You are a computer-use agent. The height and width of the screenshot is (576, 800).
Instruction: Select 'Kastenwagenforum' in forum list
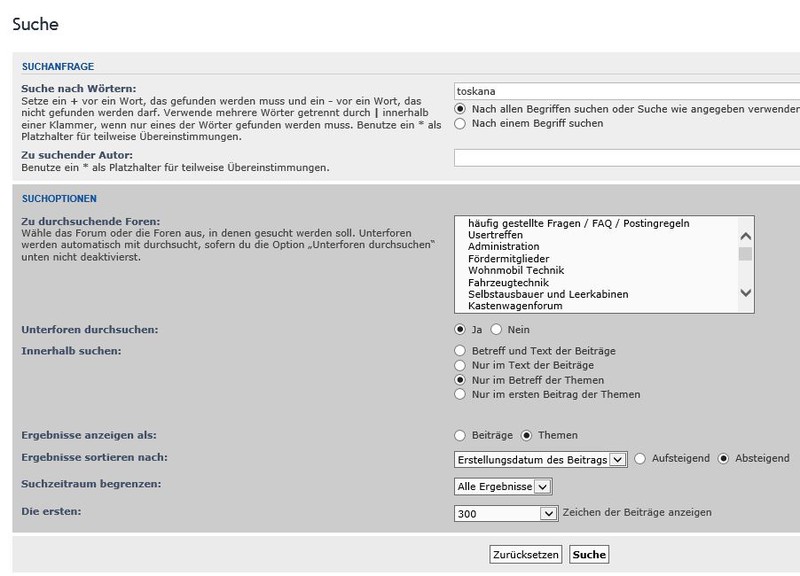[x=515, y=306]
